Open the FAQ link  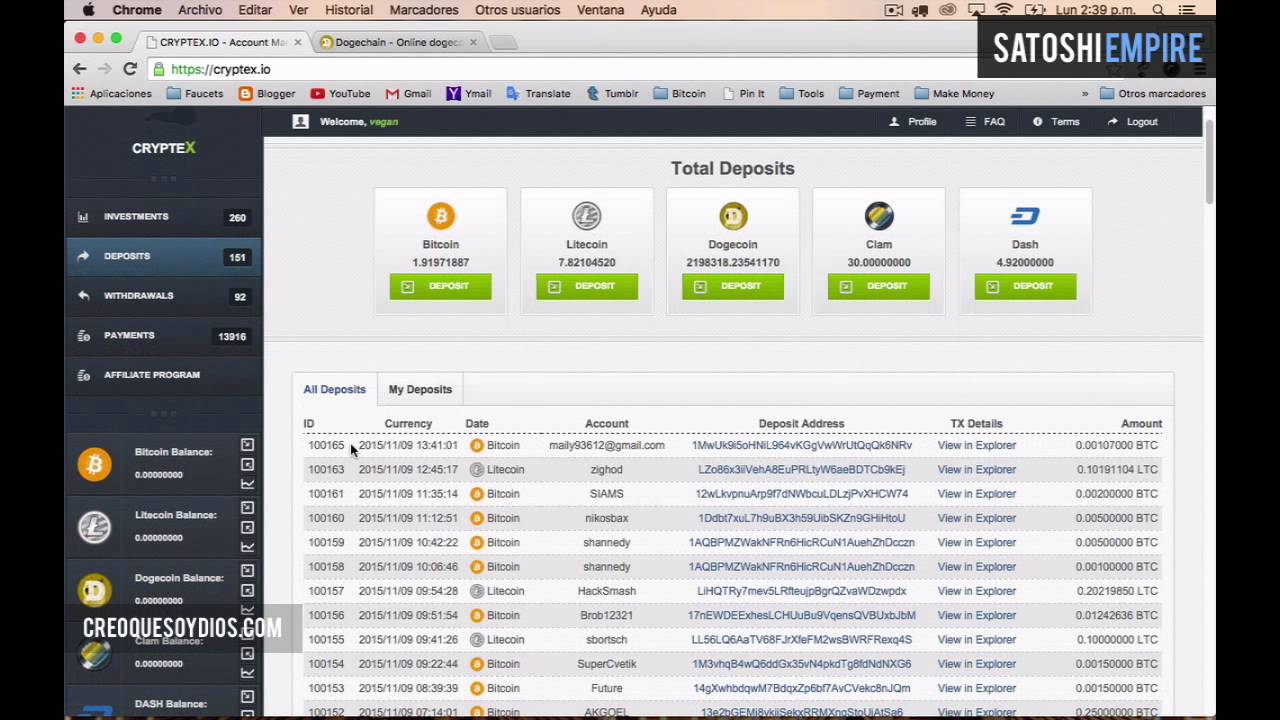985,122
